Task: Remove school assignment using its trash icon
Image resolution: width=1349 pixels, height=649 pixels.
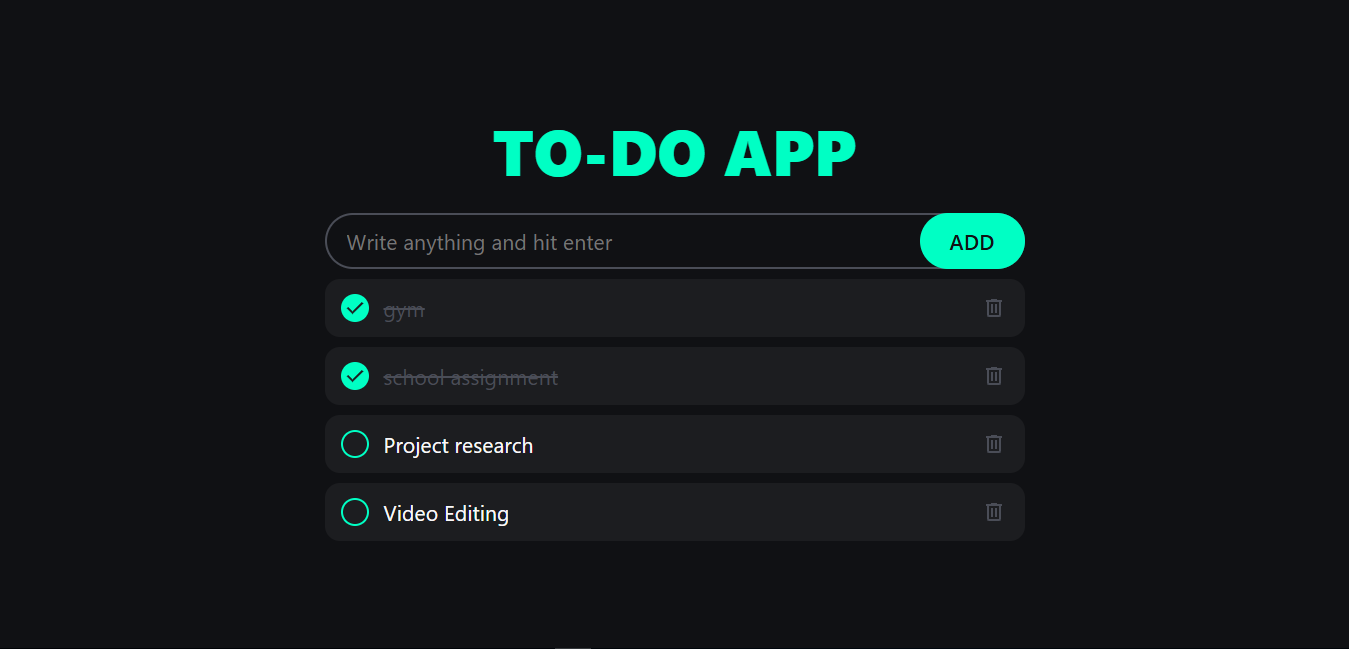Action: pyautogui.click(x=993, y=376)
